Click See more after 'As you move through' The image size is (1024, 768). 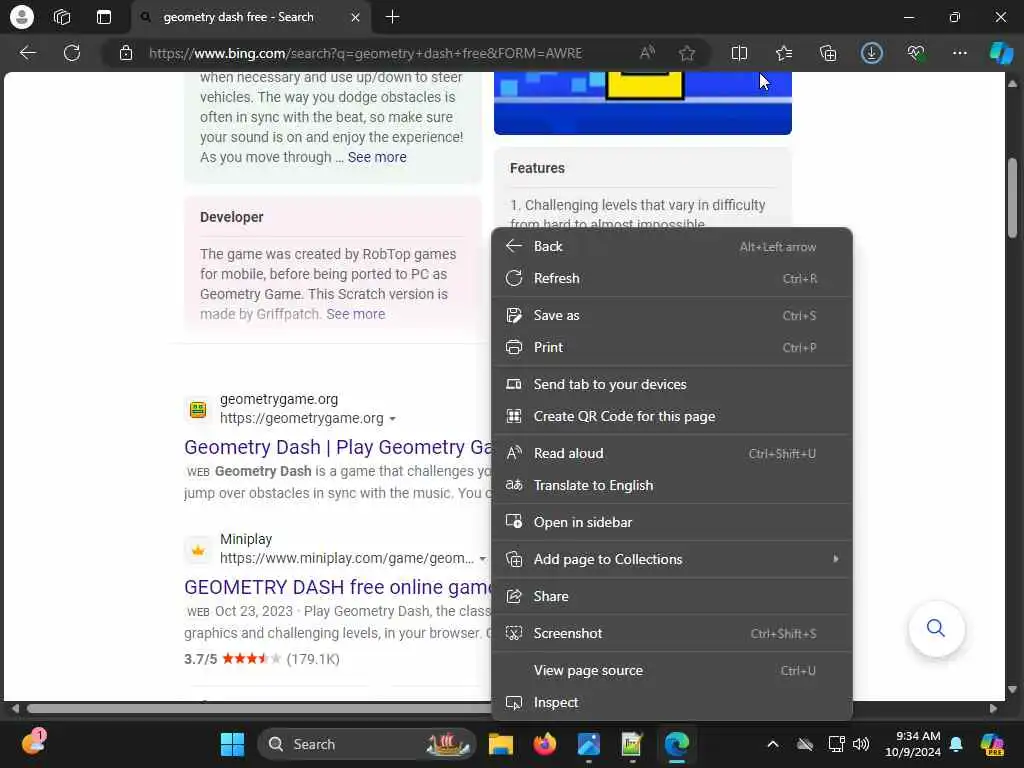[377, 157]
